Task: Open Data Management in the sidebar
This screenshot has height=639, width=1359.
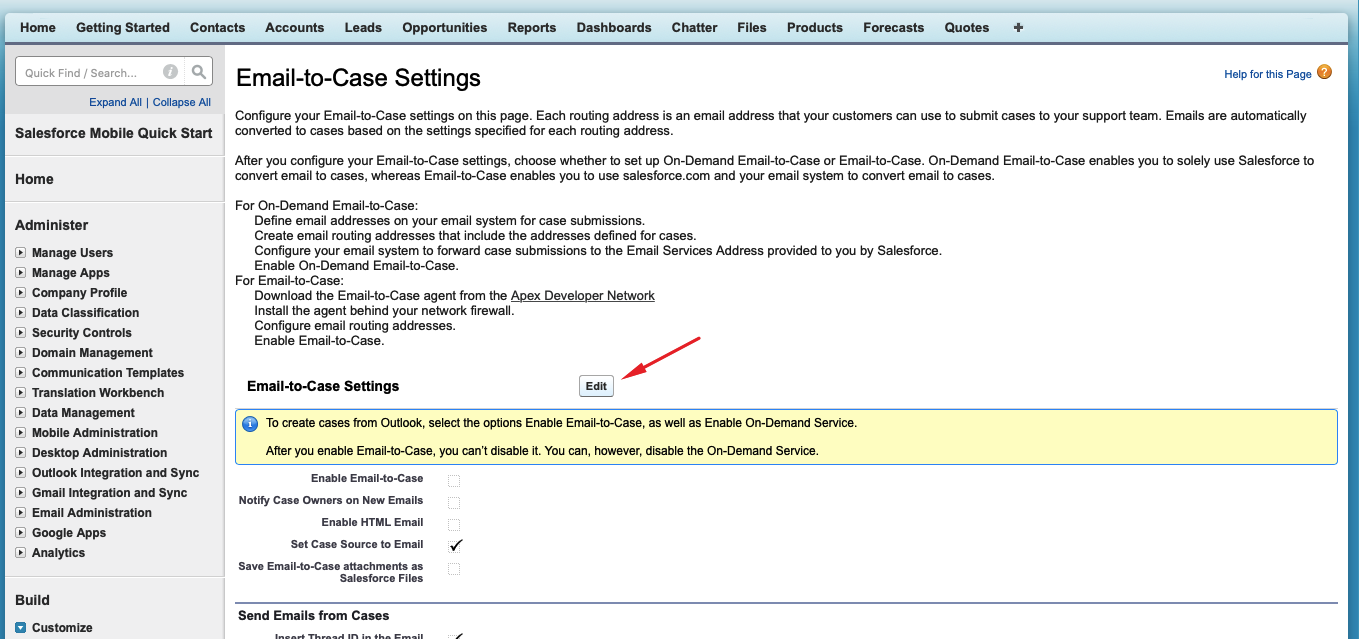Action: pyautogui.click(x=83, y=413)
